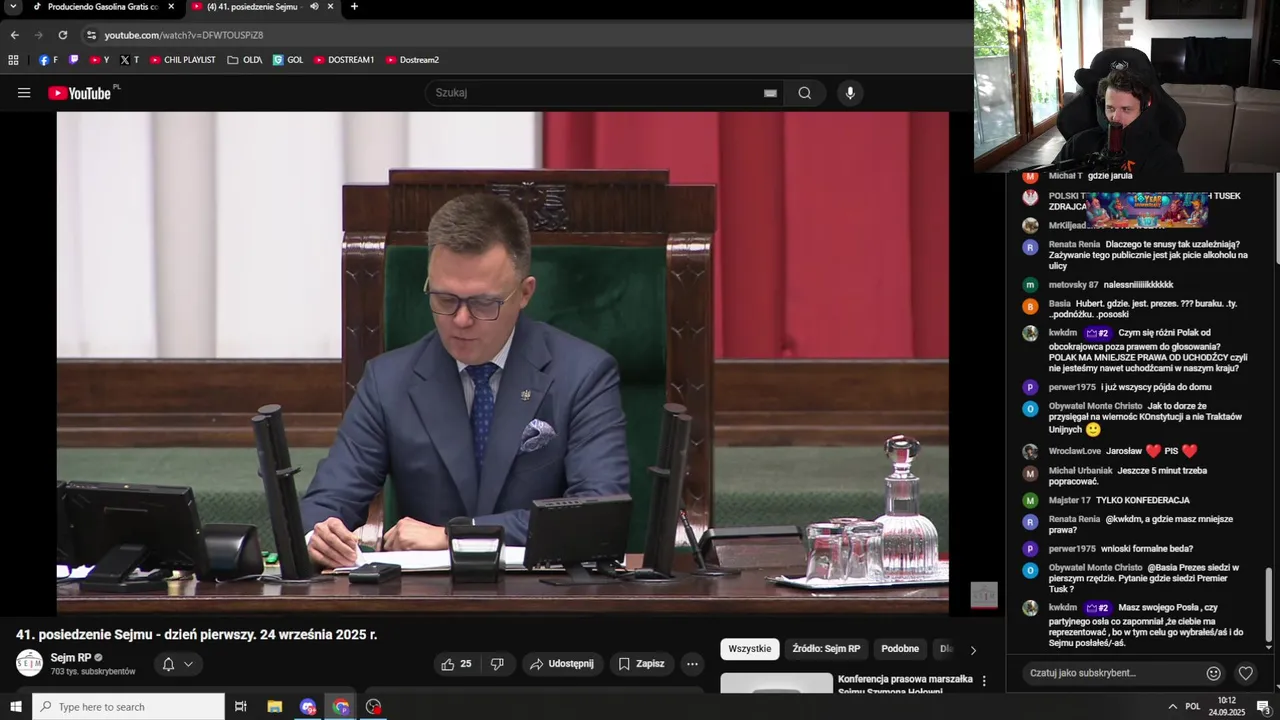
Task: Click the Windows taskbar search box
Action: [128, 707]
